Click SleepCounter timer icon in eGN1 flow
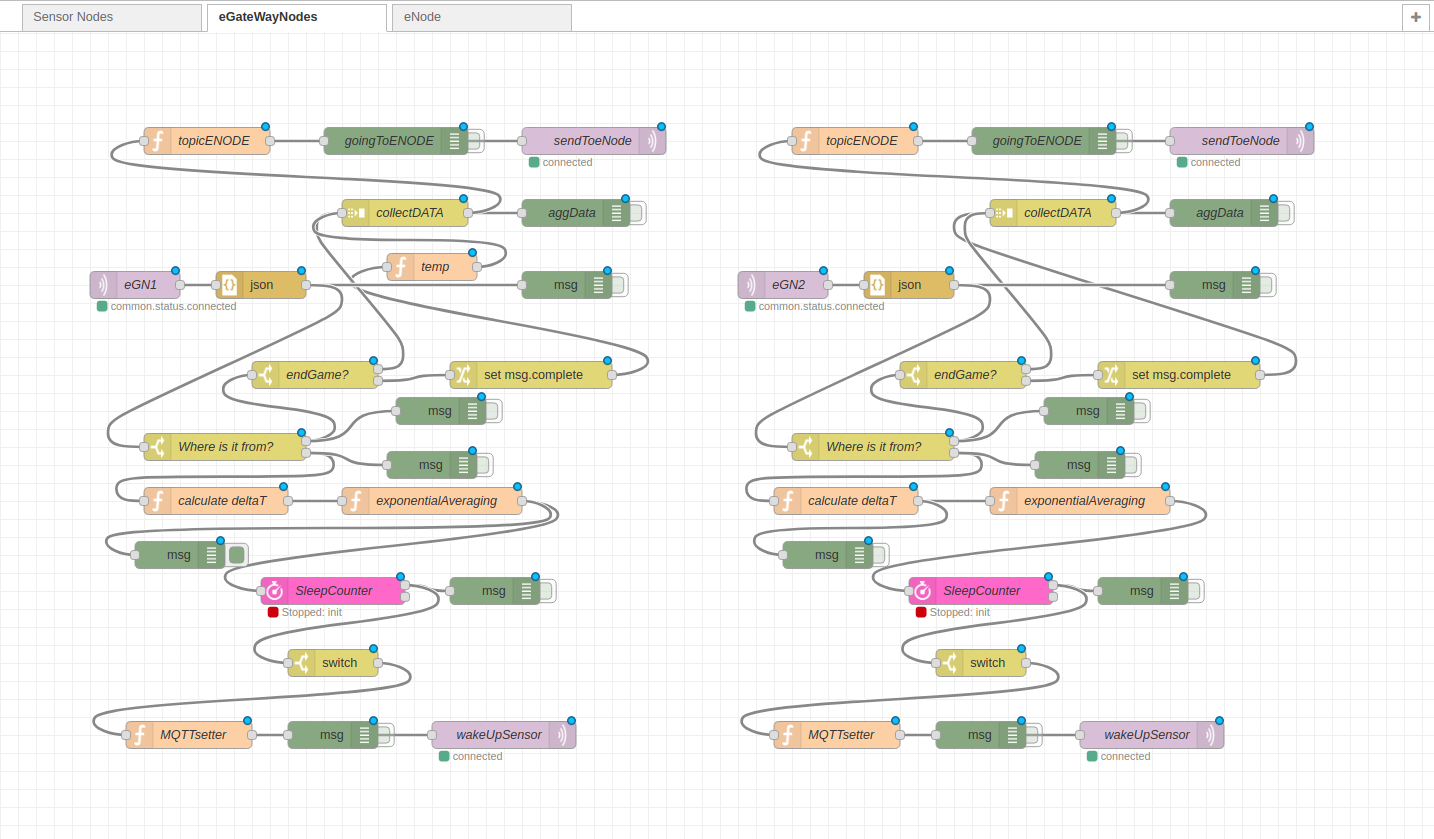Image resolution: width=1434 pixels, height=839 pixels. pyautogui.click(x=274, y=591)
